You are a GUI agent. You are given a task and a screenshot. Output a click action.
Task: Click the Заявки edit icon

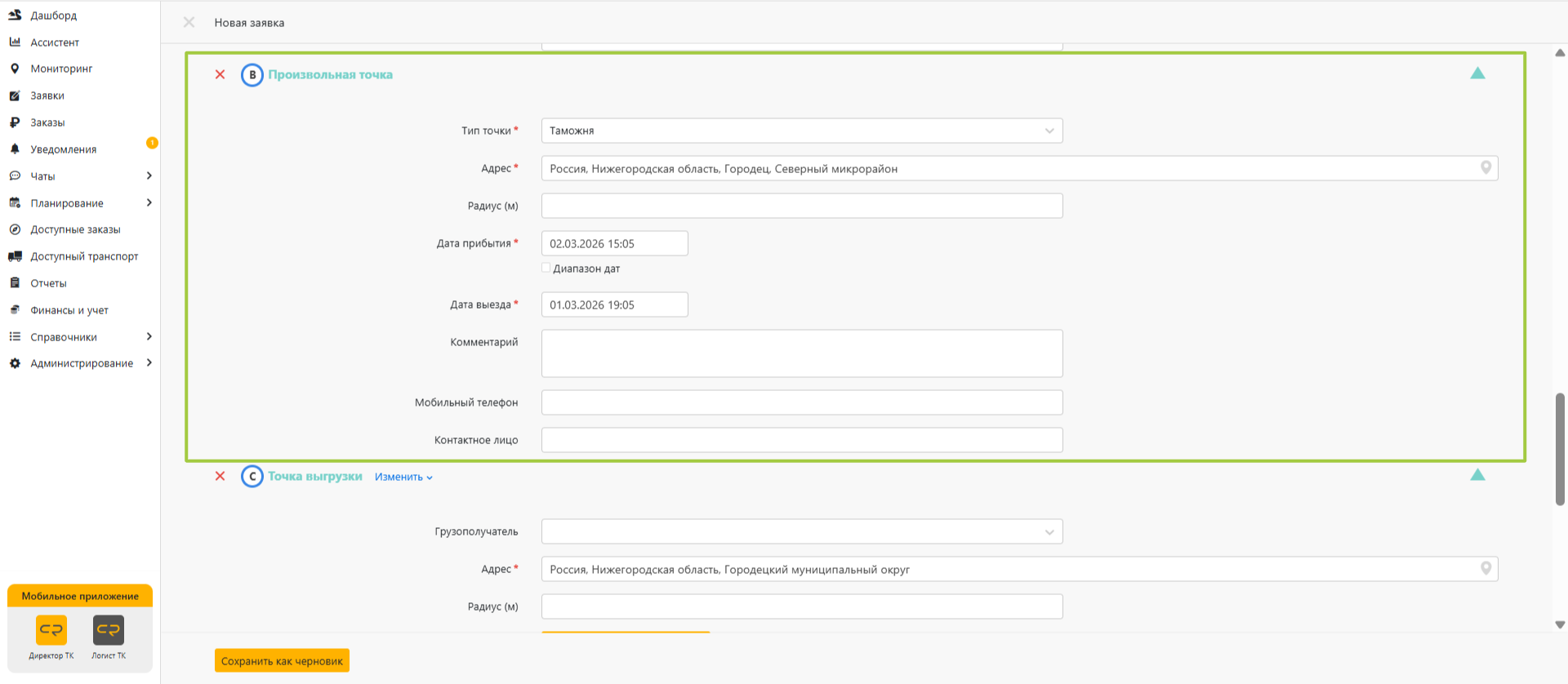click(x=15, y=95)
